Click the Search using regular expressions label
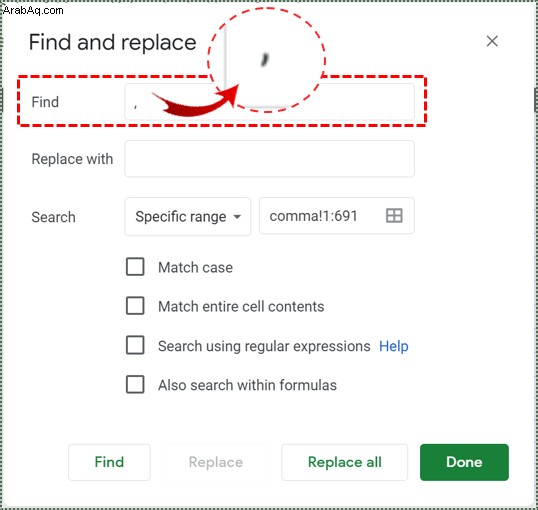The image size is (538, 510). 264,346
